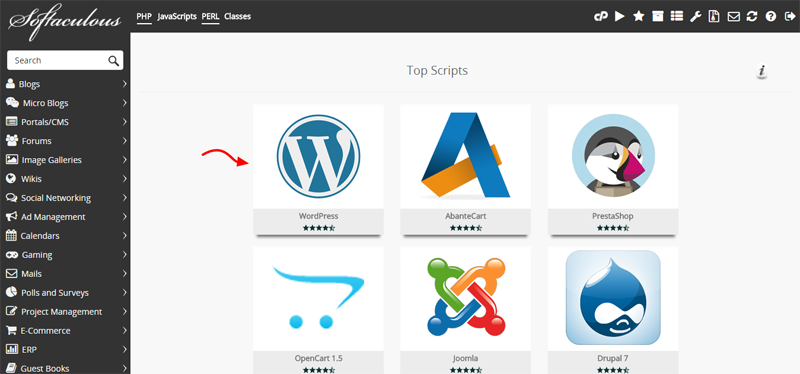Click the info 'i' icon beside Top Scripts
The height and width of the screenshot is (374, 800).
click(762, 71)
